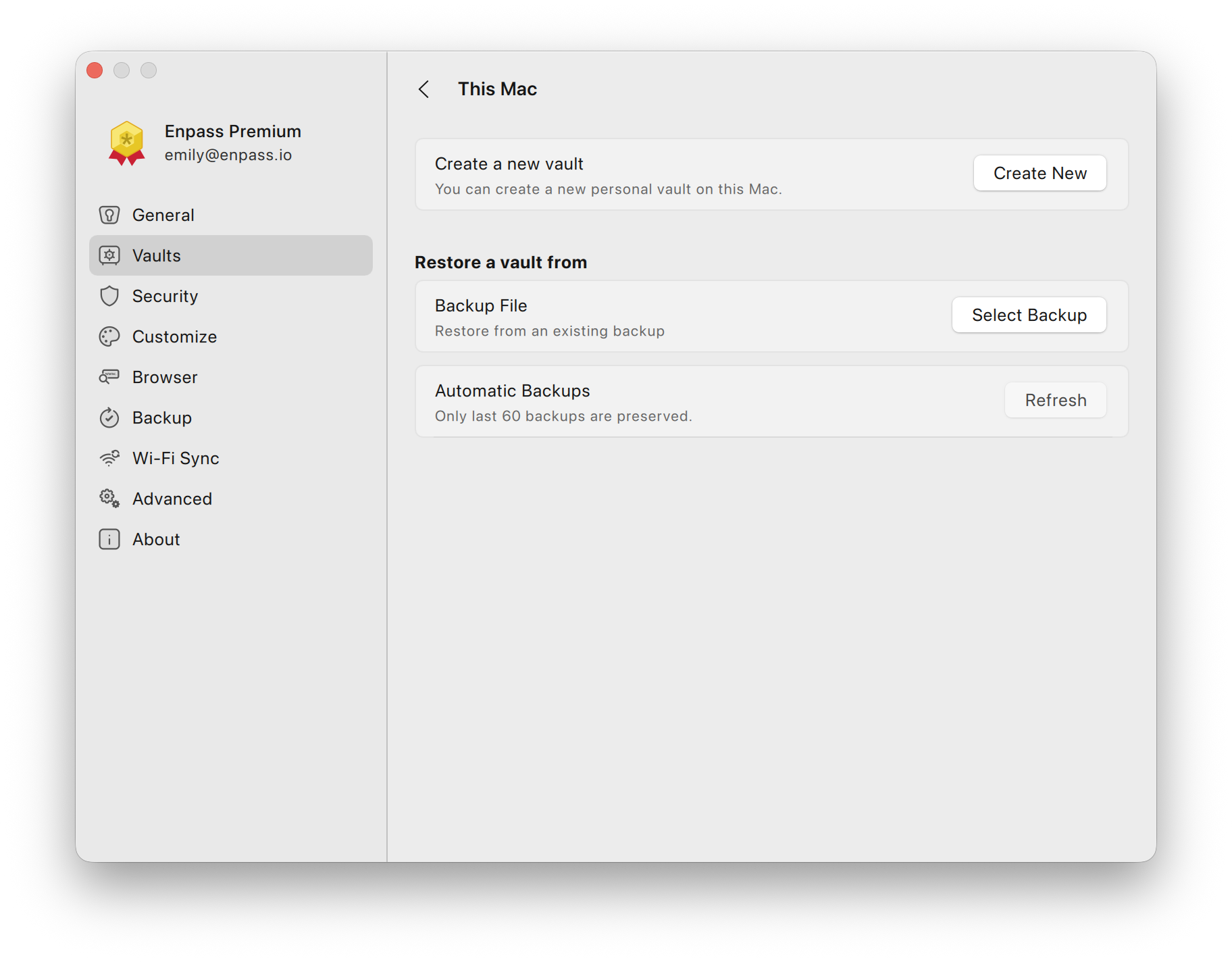Click the emily@enpass.io account email
Viewport: 1232px width, 962px height.
pyautogui.click(x=228, y=155)
